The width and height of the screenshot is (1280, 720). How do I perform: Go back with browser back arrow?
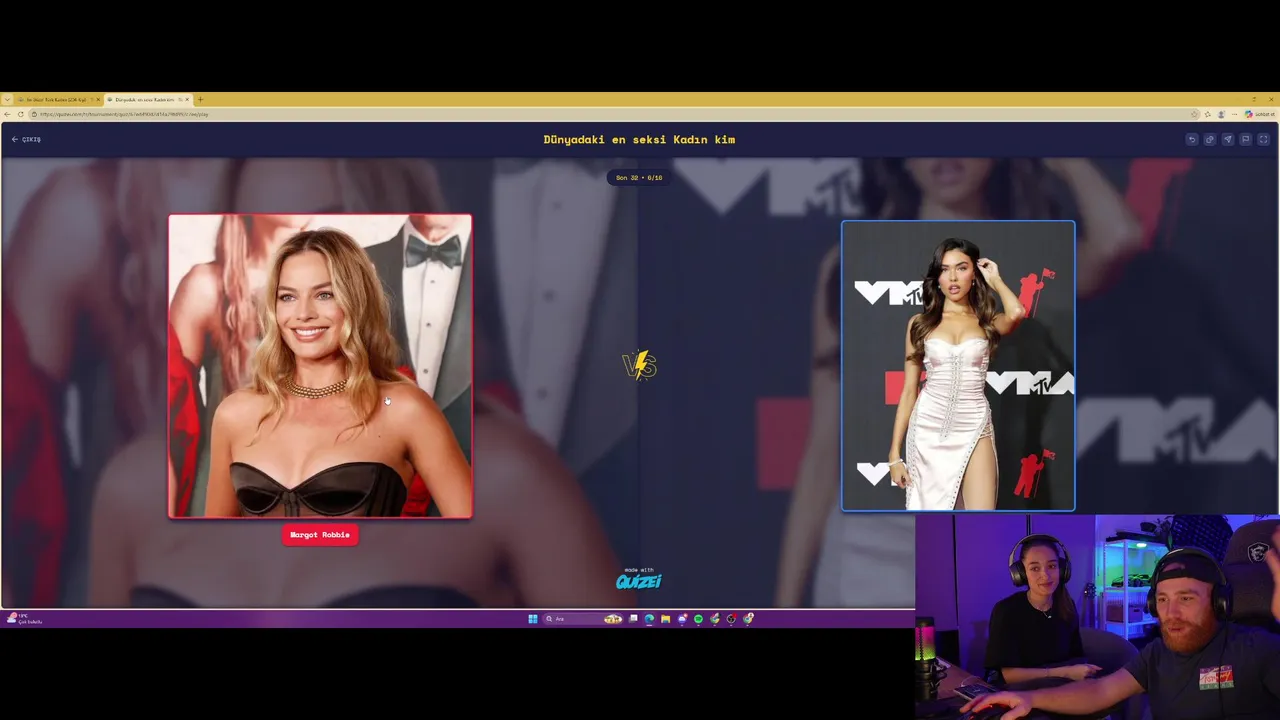pos(7,114)
